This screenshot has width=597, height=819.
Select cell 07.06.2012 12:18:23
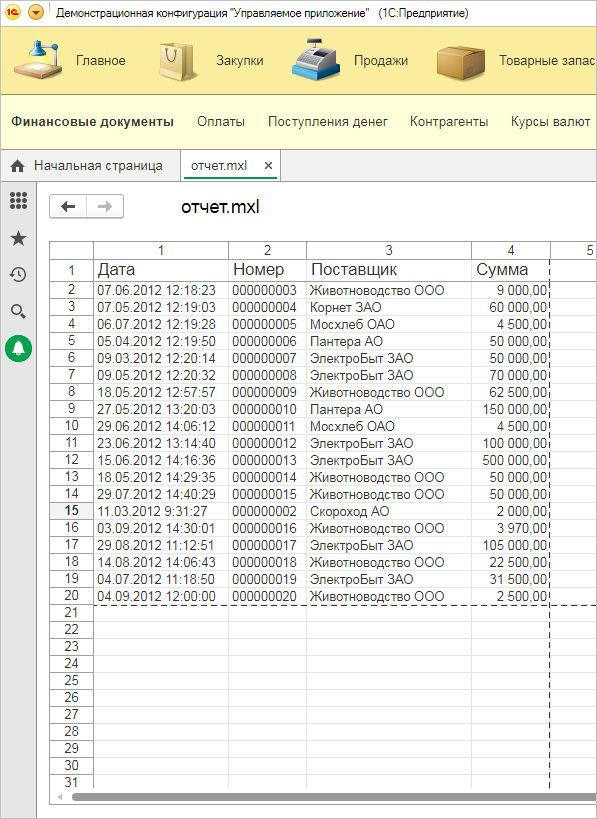tap(161, 290)
